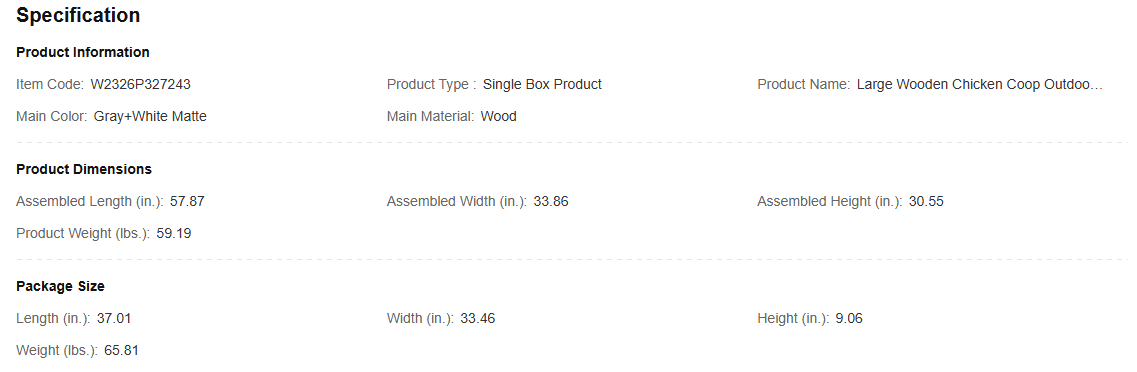
Task: Click package weight value 65.81
Action: pos(121,350)
